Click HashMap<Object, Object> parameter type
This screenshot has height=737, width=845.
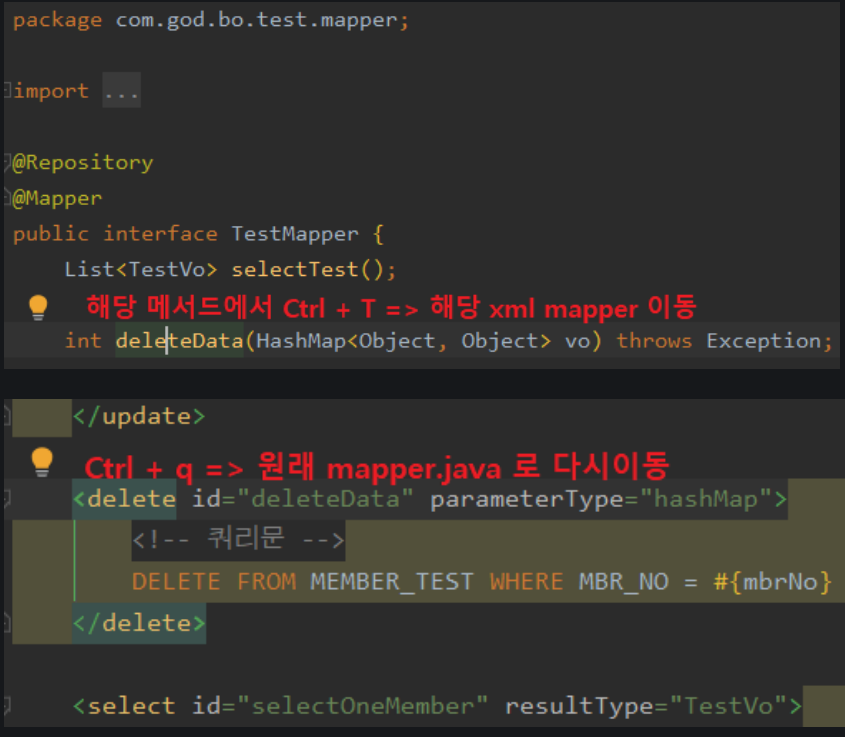tap(403, 340)
